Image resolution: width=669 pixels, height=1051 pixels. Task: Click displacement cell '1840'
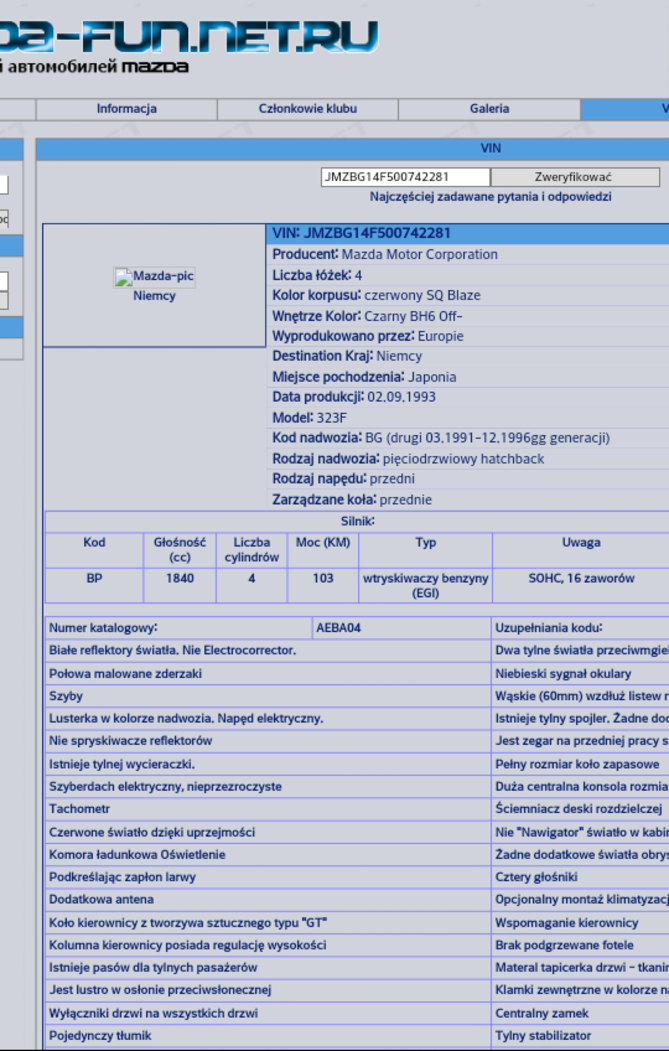(180, 584)
